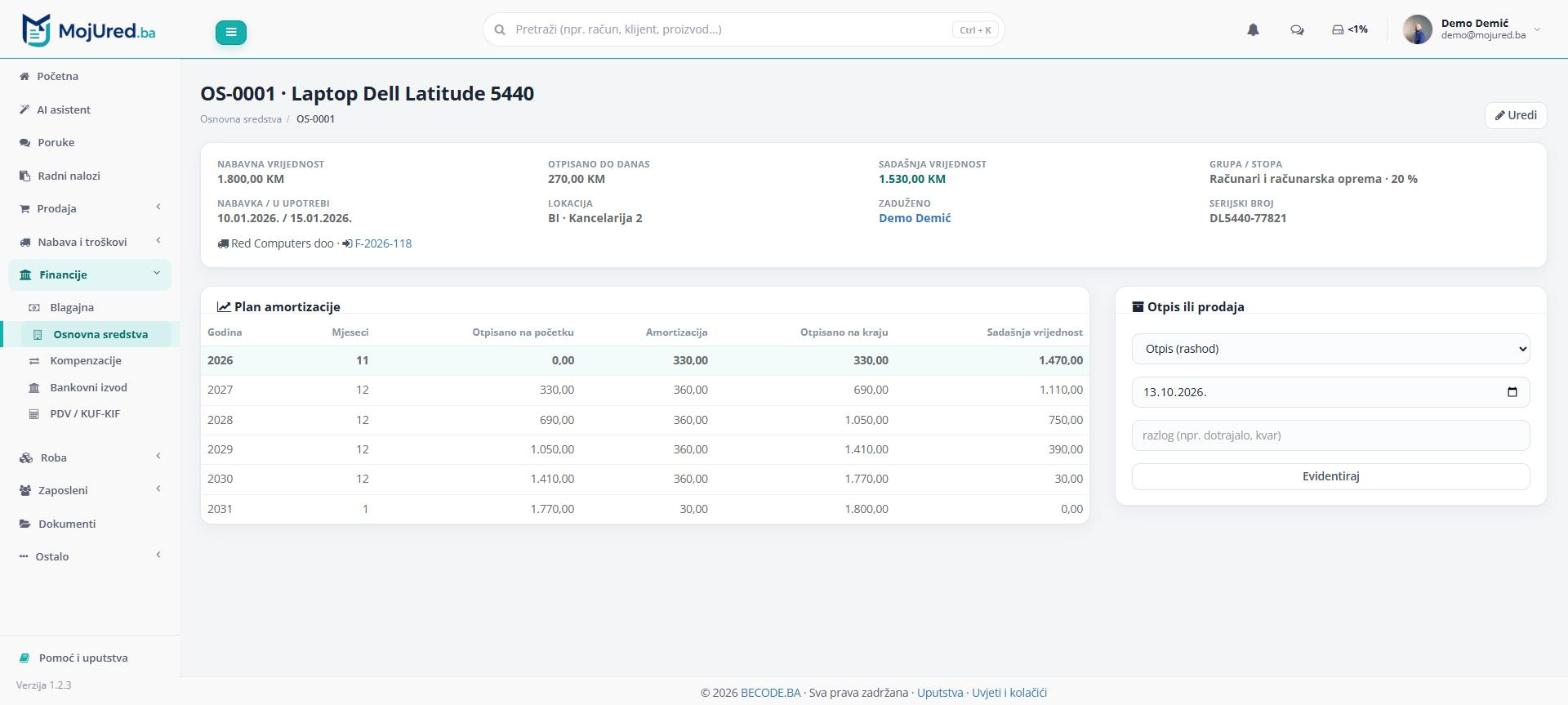Click the Pomoć i uputstva book icon
The height and width of the screenshot is (705, 1568).
pyautogui.click(x=25, y=658)
